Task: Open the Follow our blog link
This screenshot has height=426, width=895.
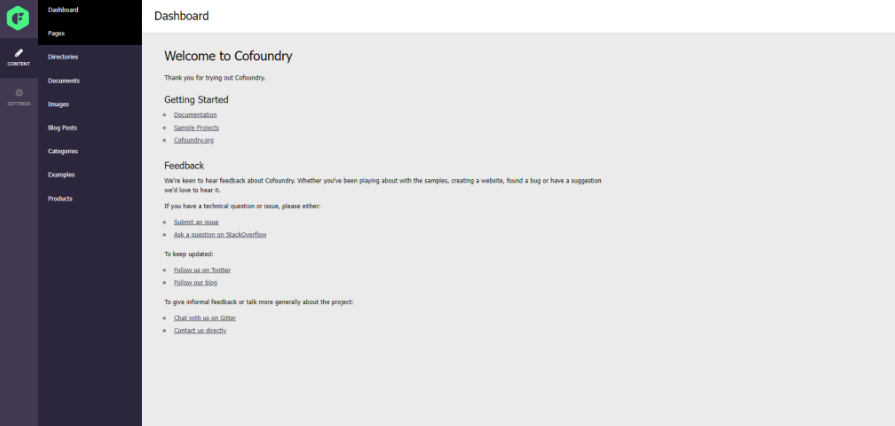Action: 195,283
